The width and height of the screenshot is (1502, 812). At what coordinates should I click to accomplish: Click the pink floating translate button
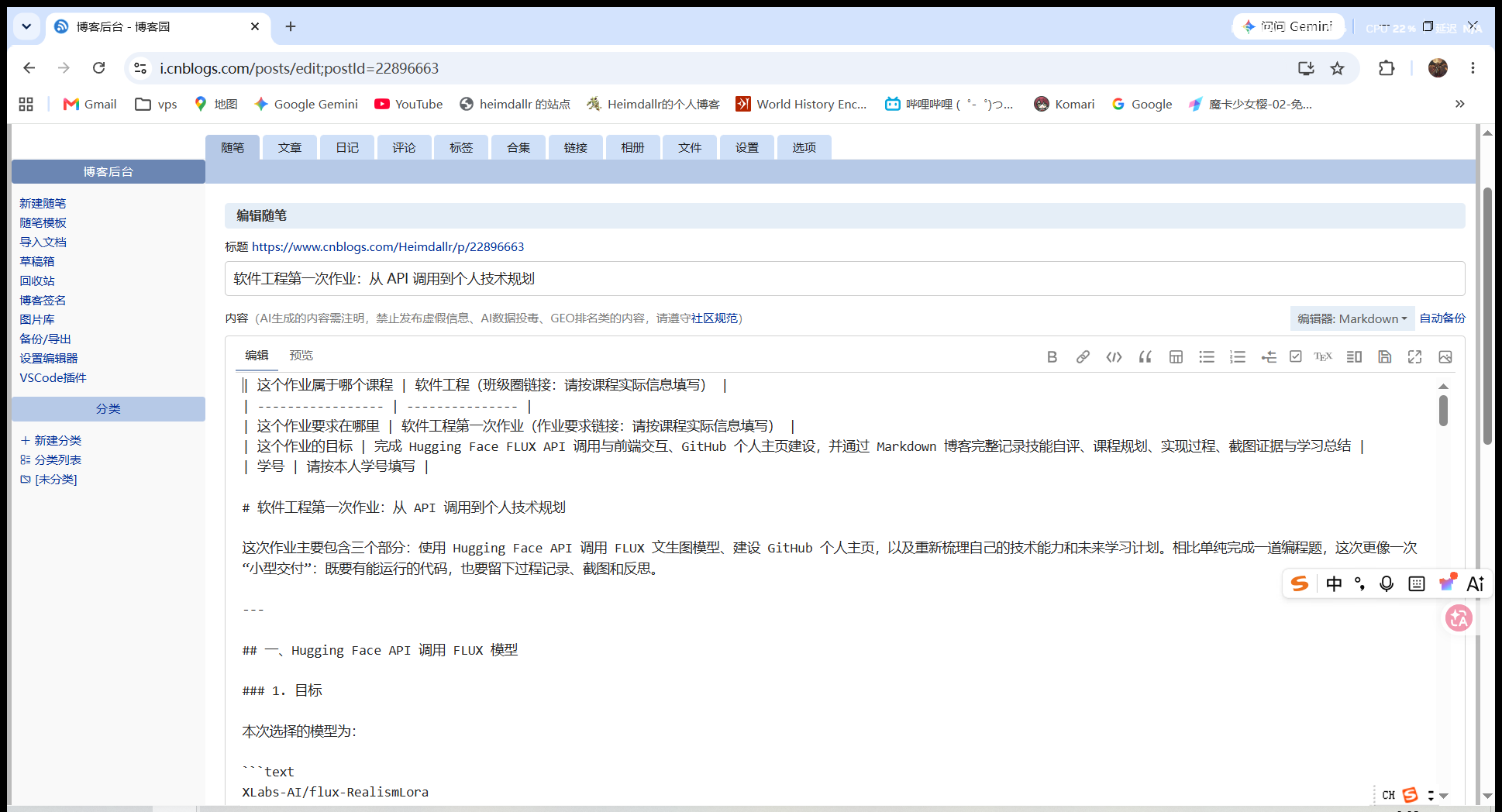tap(1459, 618)
